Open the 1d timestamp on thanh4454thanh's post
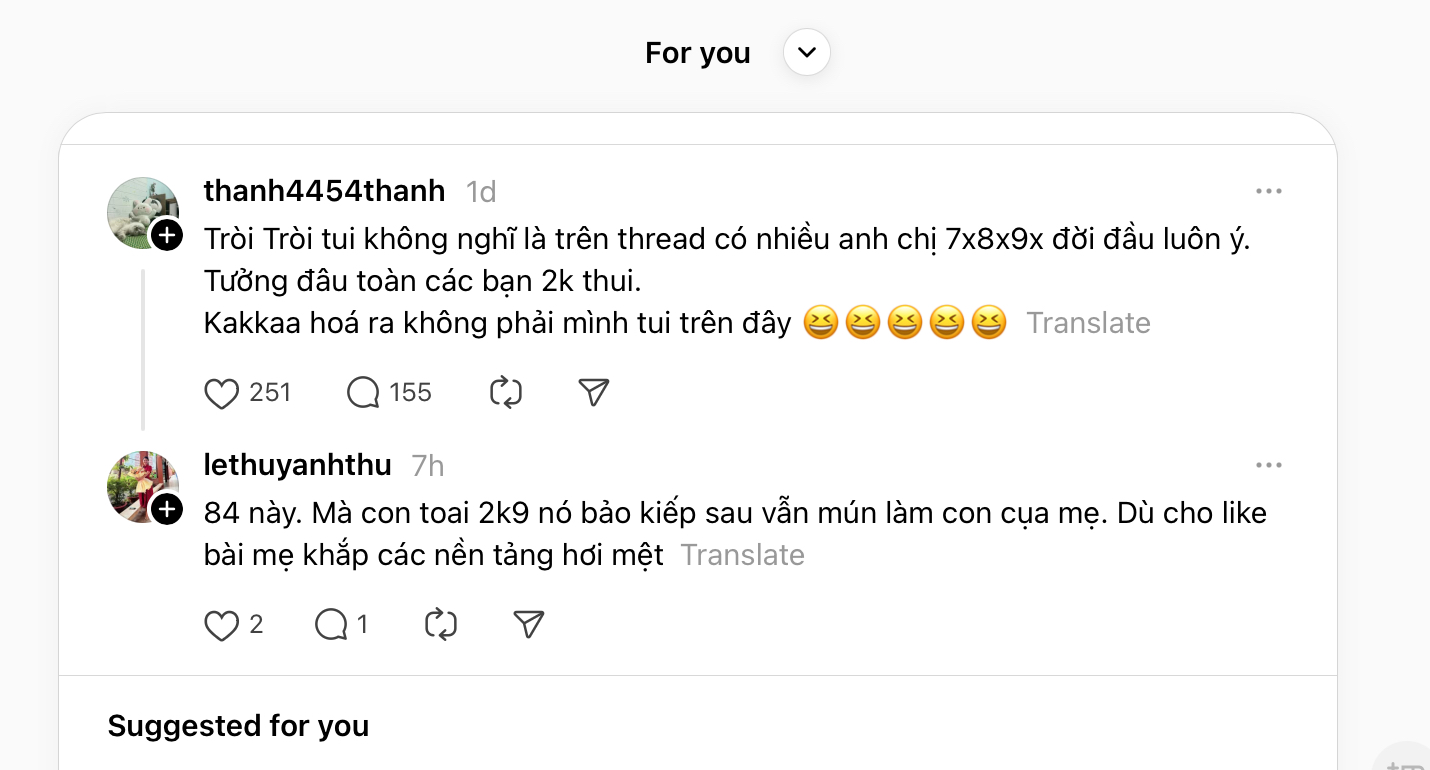The width and height of the screenshot is (1430, 770). point(481,191)
